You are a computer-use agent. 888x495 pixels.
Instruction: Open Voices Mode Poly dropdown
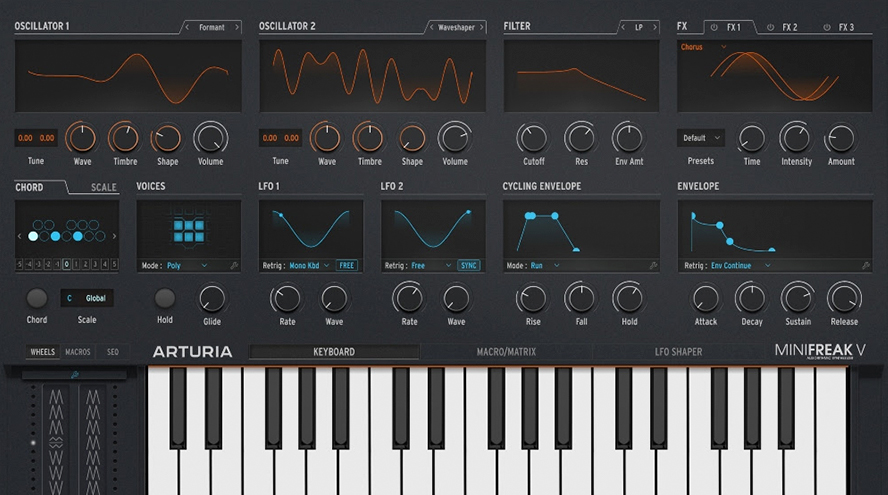click(x=187, y=265)
